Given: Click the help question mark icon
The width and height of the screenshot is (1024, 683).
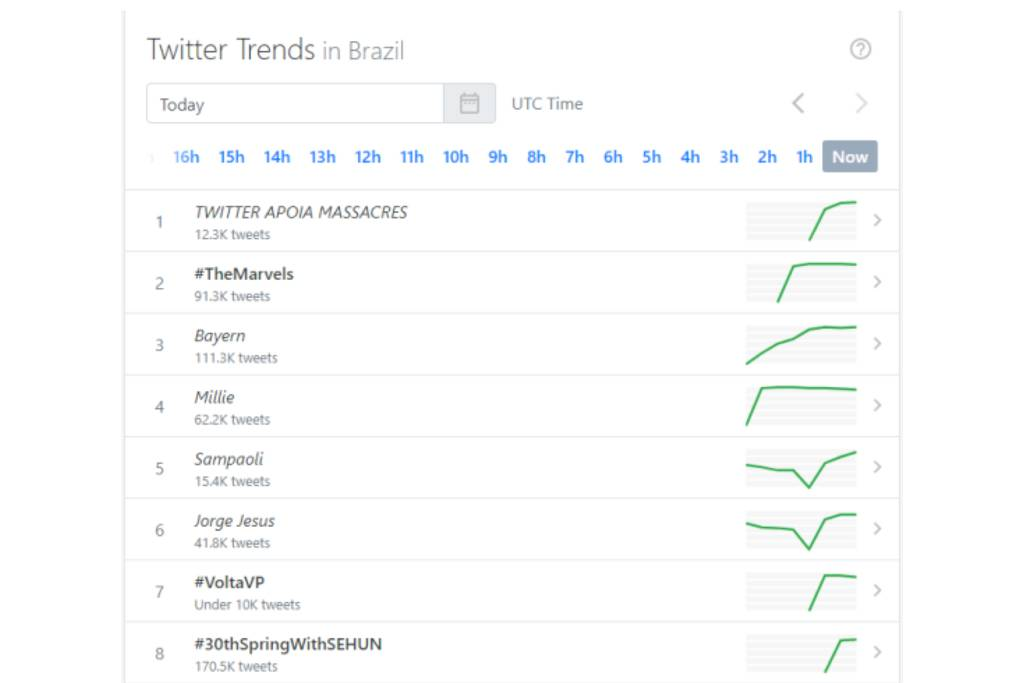Looking at the screenshot, I should (860, 50).
